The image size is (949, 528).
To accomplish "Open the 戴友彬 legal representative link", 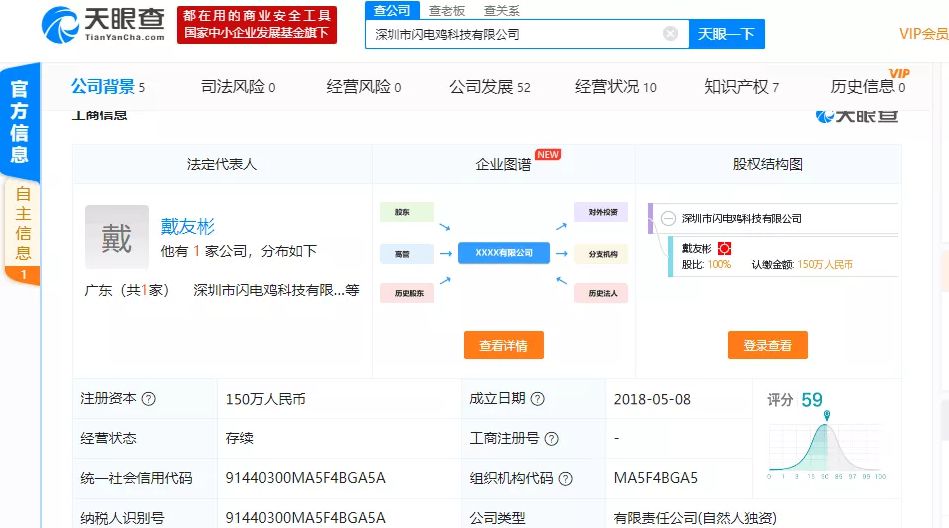I will point(188,227).
